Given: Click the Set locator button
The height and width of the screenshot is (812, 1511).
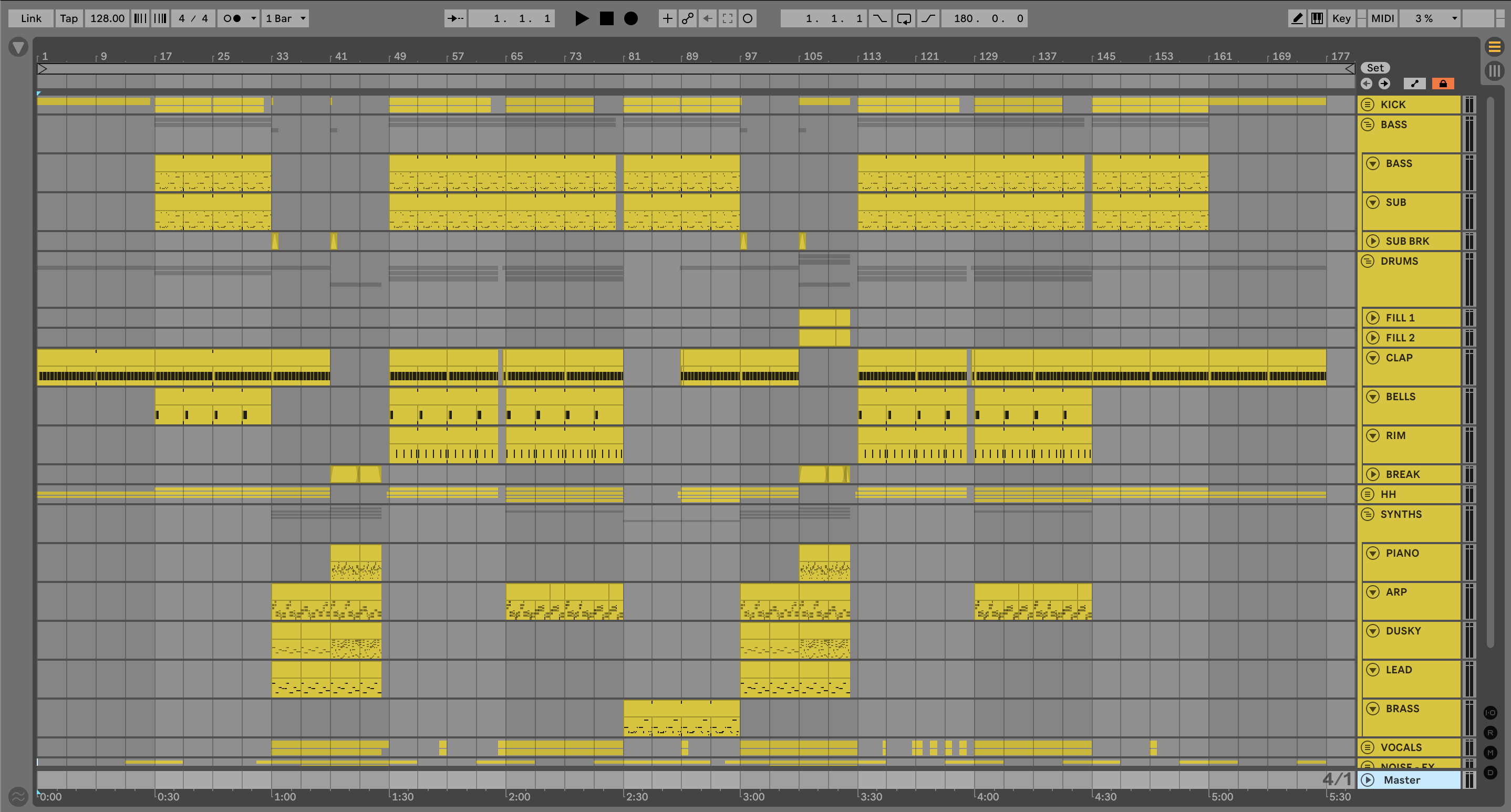Looking at the screenshot, I should point(1374,67).
